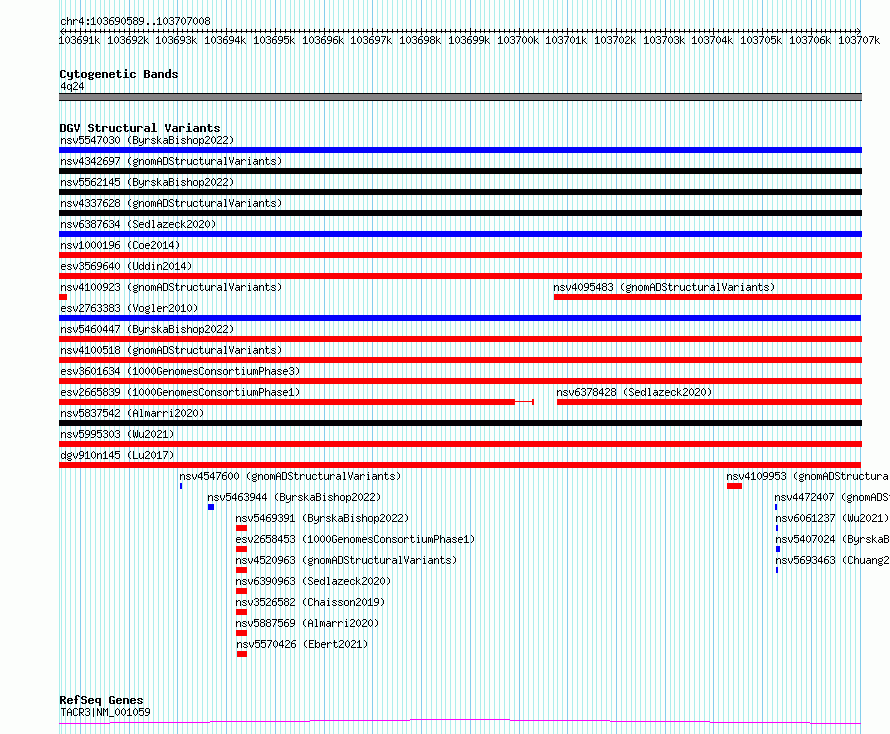Click the 103691k ruler position label
The image size is (890, 734).
click(79, 40)
